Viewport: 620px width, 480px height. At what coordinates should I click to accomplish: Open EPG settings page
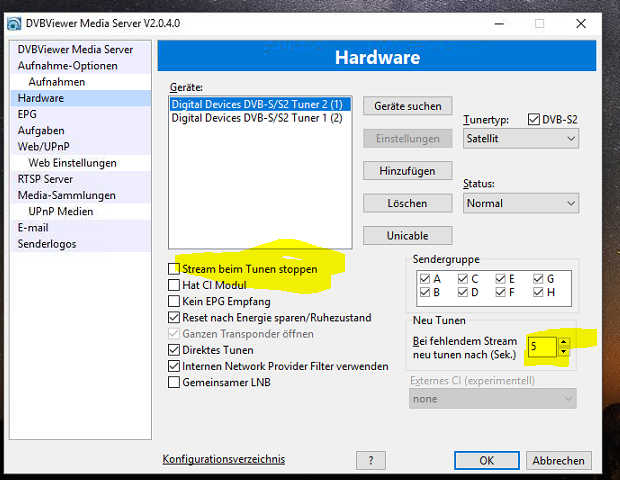80,114
